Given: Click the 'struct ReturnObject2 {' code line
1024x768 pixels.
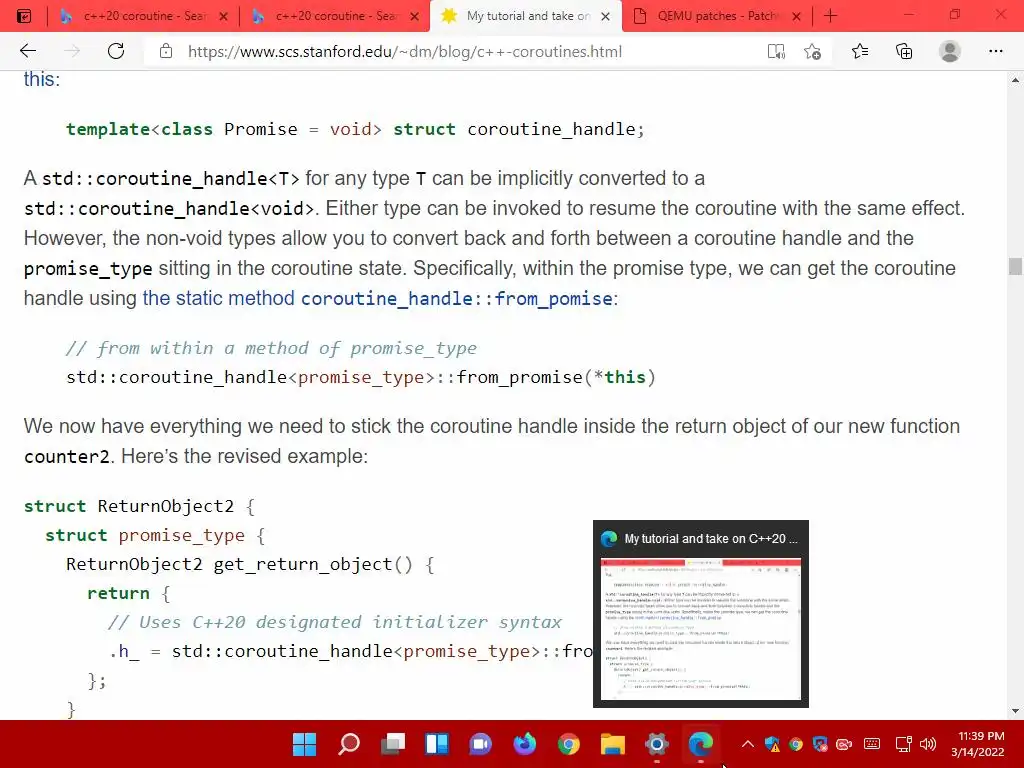Looking at the screenshot, I should point(139,506).
